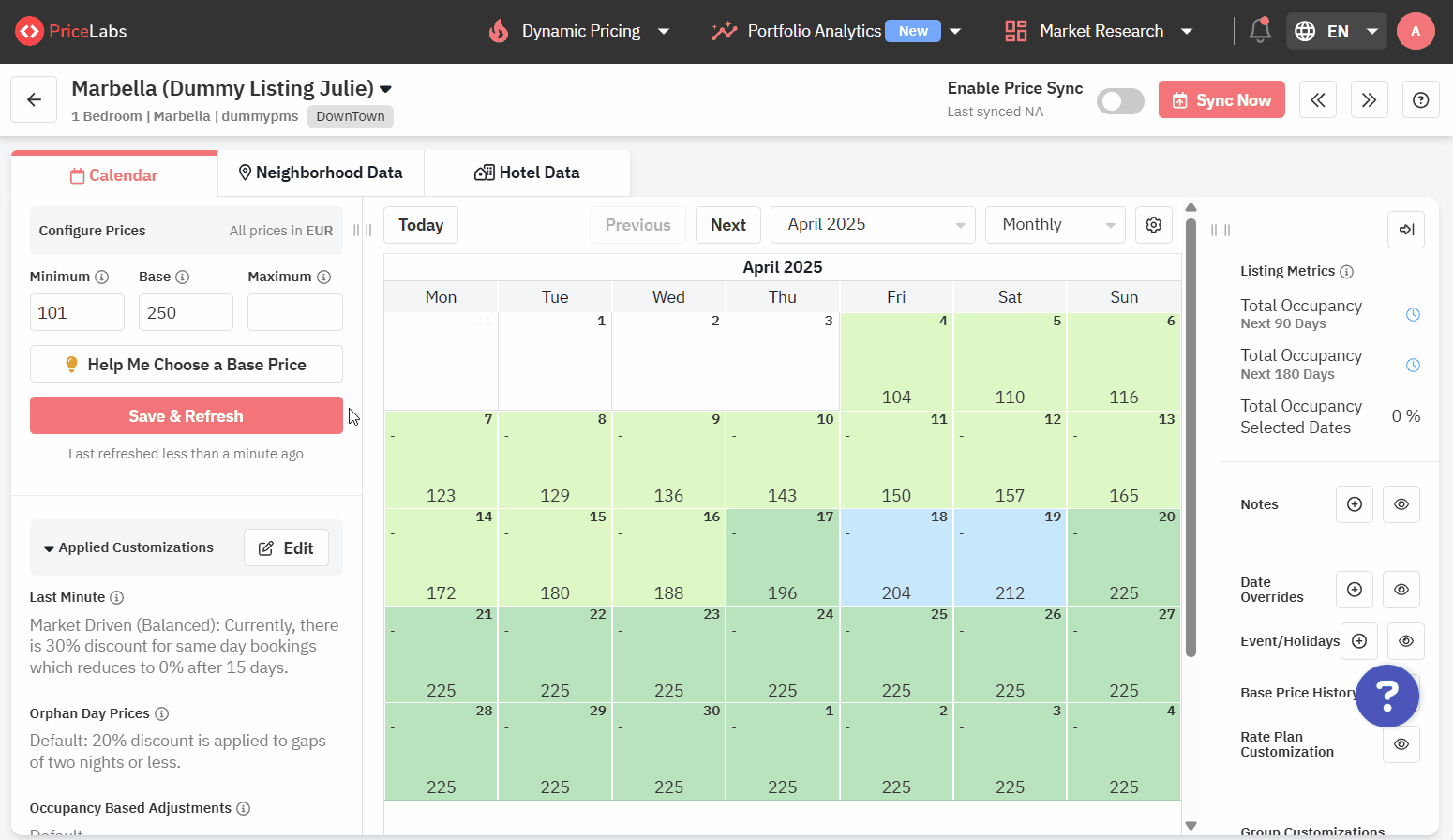Collapse the right side panel arrow
Screen dimensions: 1453x840
coord(1405,230)
